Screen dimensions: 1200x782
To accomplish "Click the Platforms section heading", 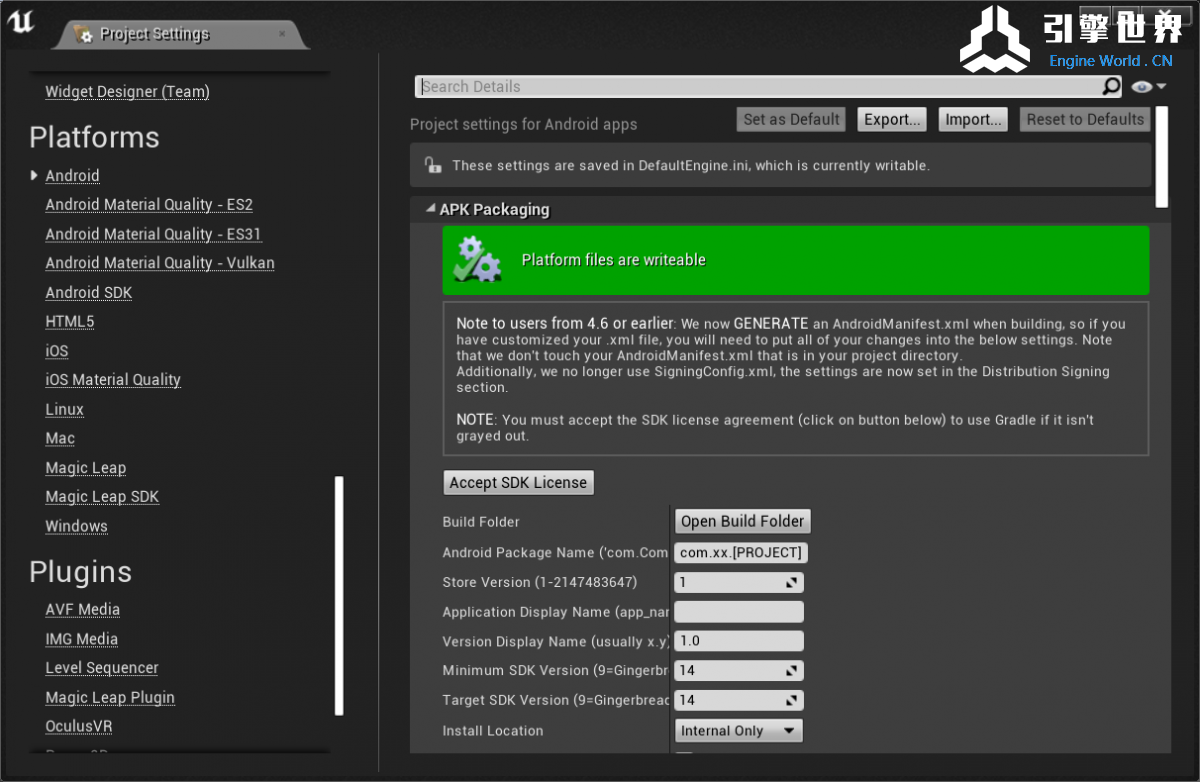I will (94, 137).
